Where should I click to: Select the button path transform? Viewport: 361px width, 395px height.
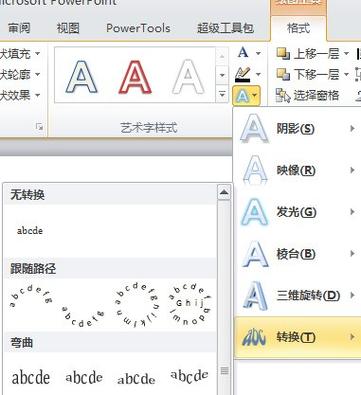(189, 304)
